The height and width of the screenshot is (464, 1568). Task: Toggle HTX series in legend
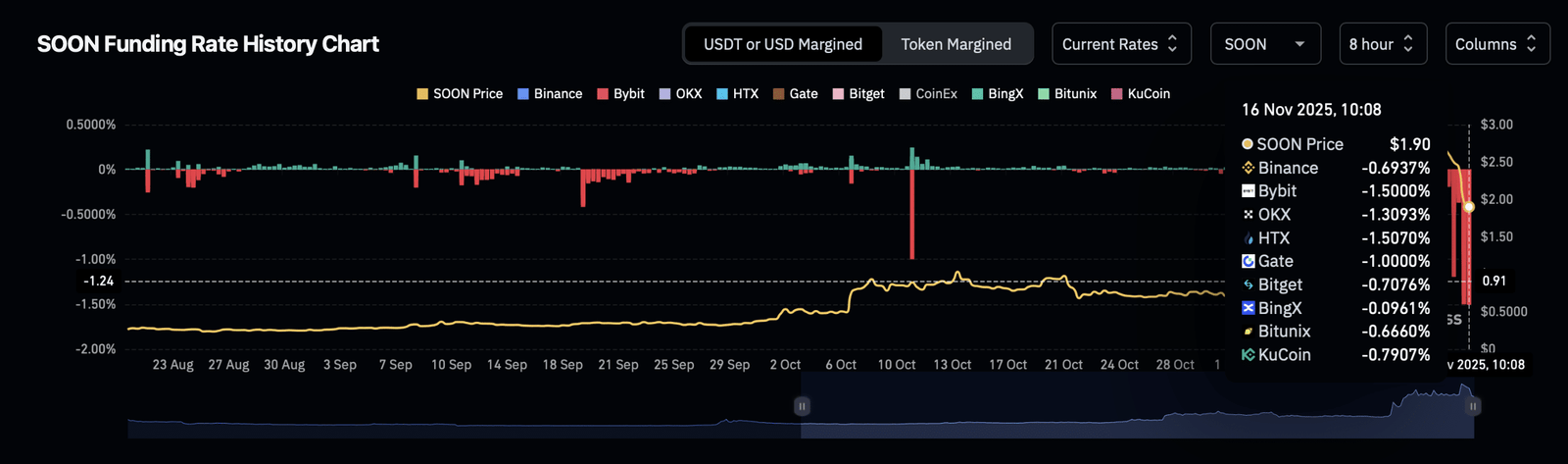(x=737, y=94)
